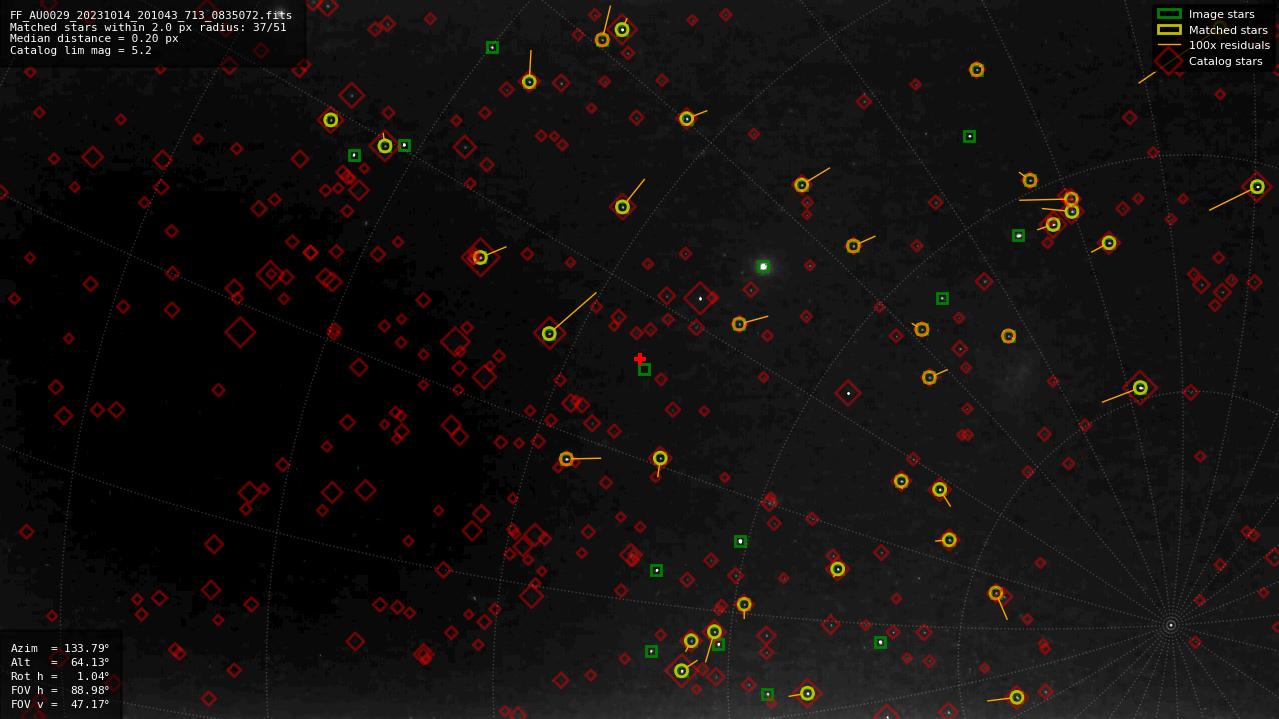Click the star where grid lines converge
The height and width of the screenshot is (719, 1279).
(x=1171, y=625)
